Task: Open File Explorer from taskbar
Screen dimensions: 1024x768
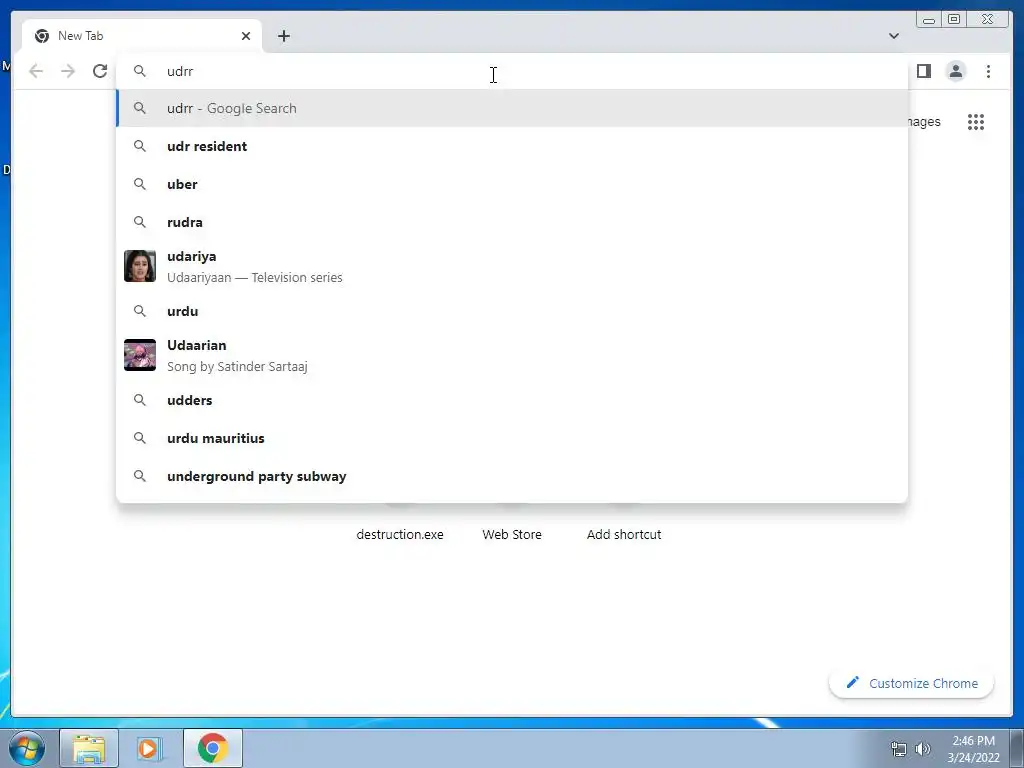Action: click(x=89, y=748)
